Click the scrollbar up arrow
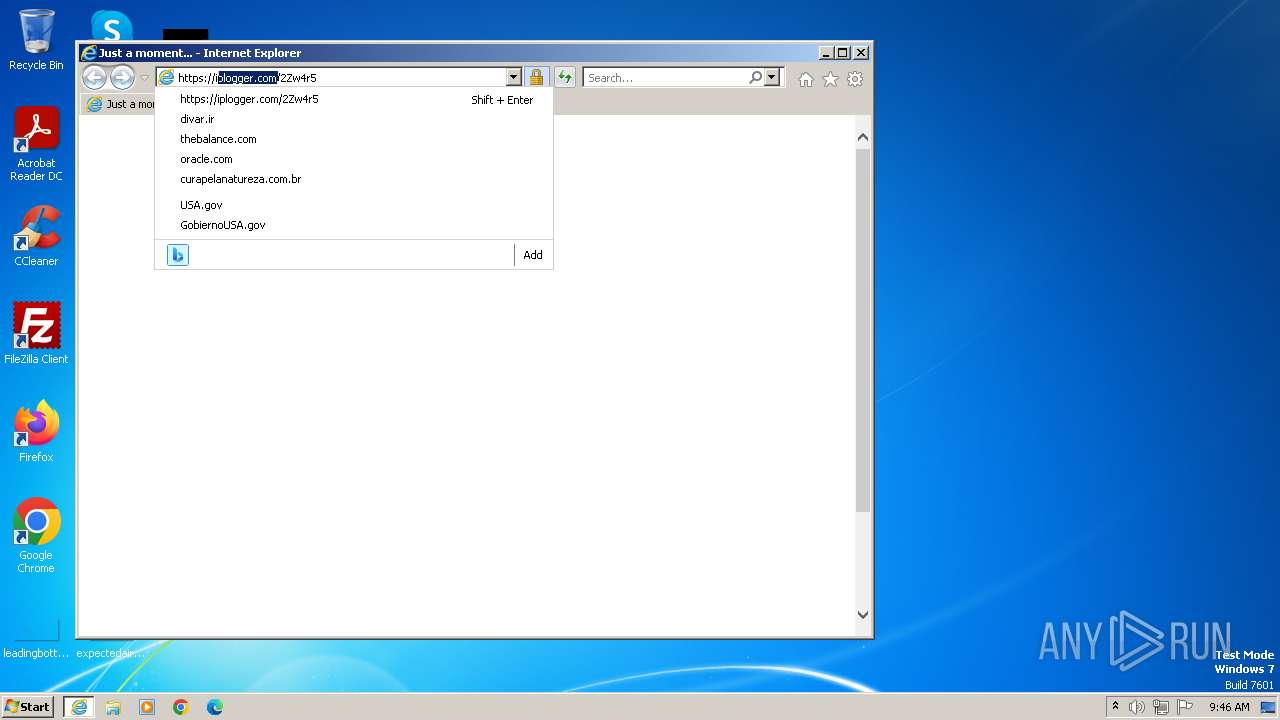 coord(863,137)
